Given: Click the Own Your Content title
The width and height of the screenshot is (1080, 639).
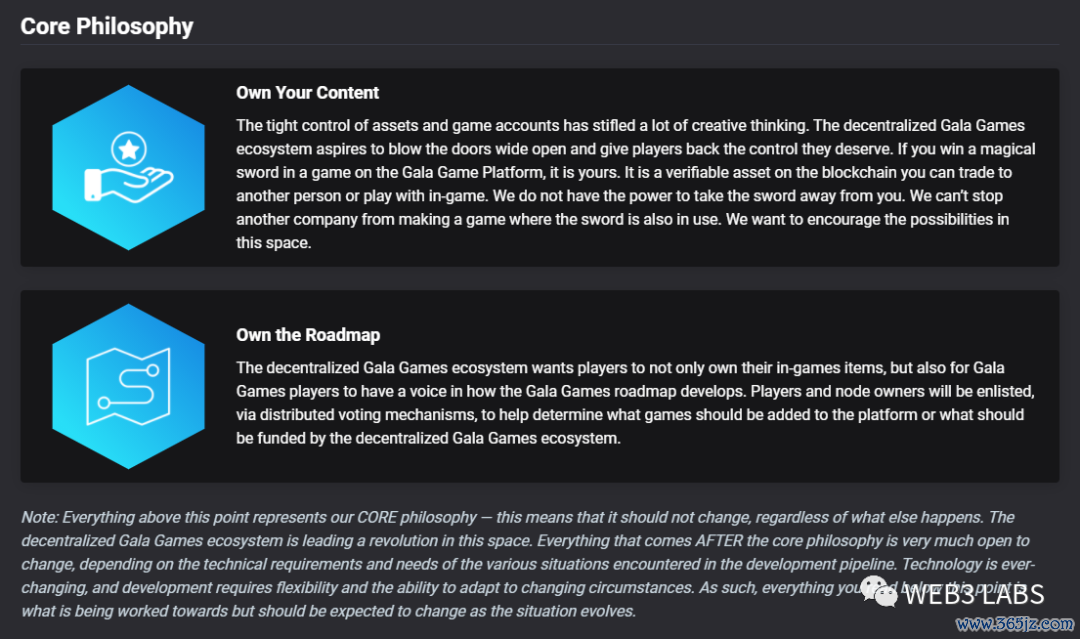Looking at the screenshot, I should pos(307,93).
